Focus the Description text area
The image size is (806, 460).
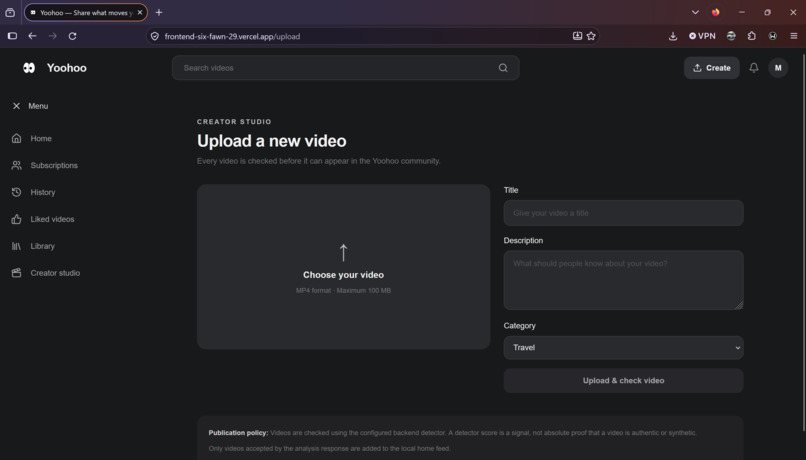click(x=624, y=280)
